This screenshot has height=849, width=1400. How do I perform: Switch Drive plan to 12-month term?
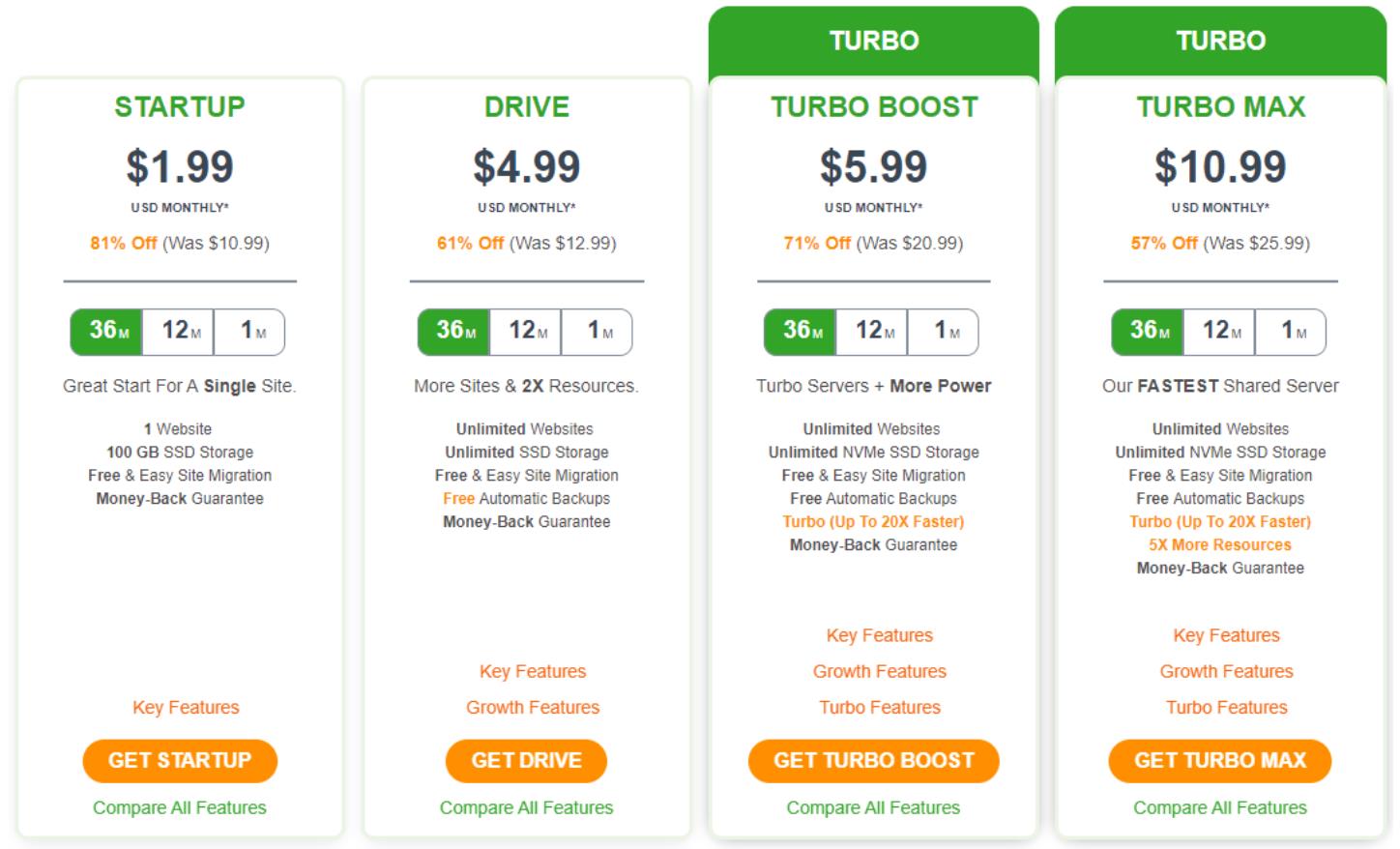(x=526, y=332)
